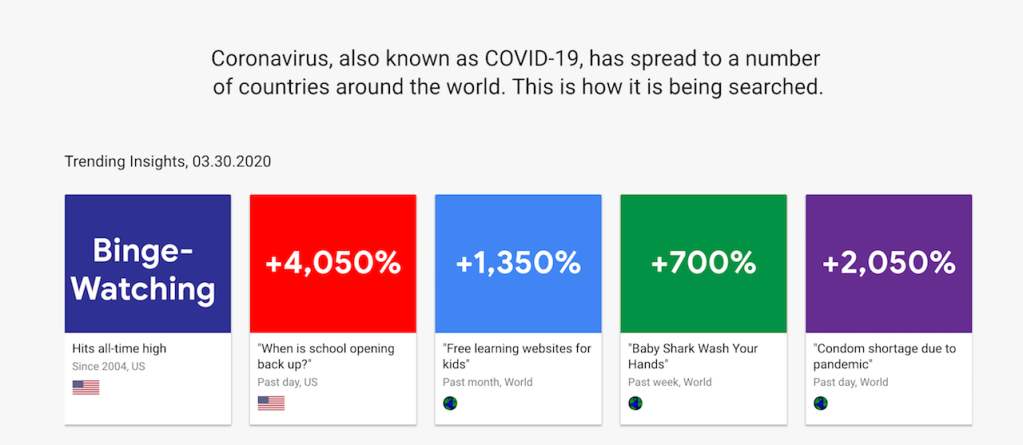
Task: Open "When is school opening back up?" query
Action: click(326, 357)
